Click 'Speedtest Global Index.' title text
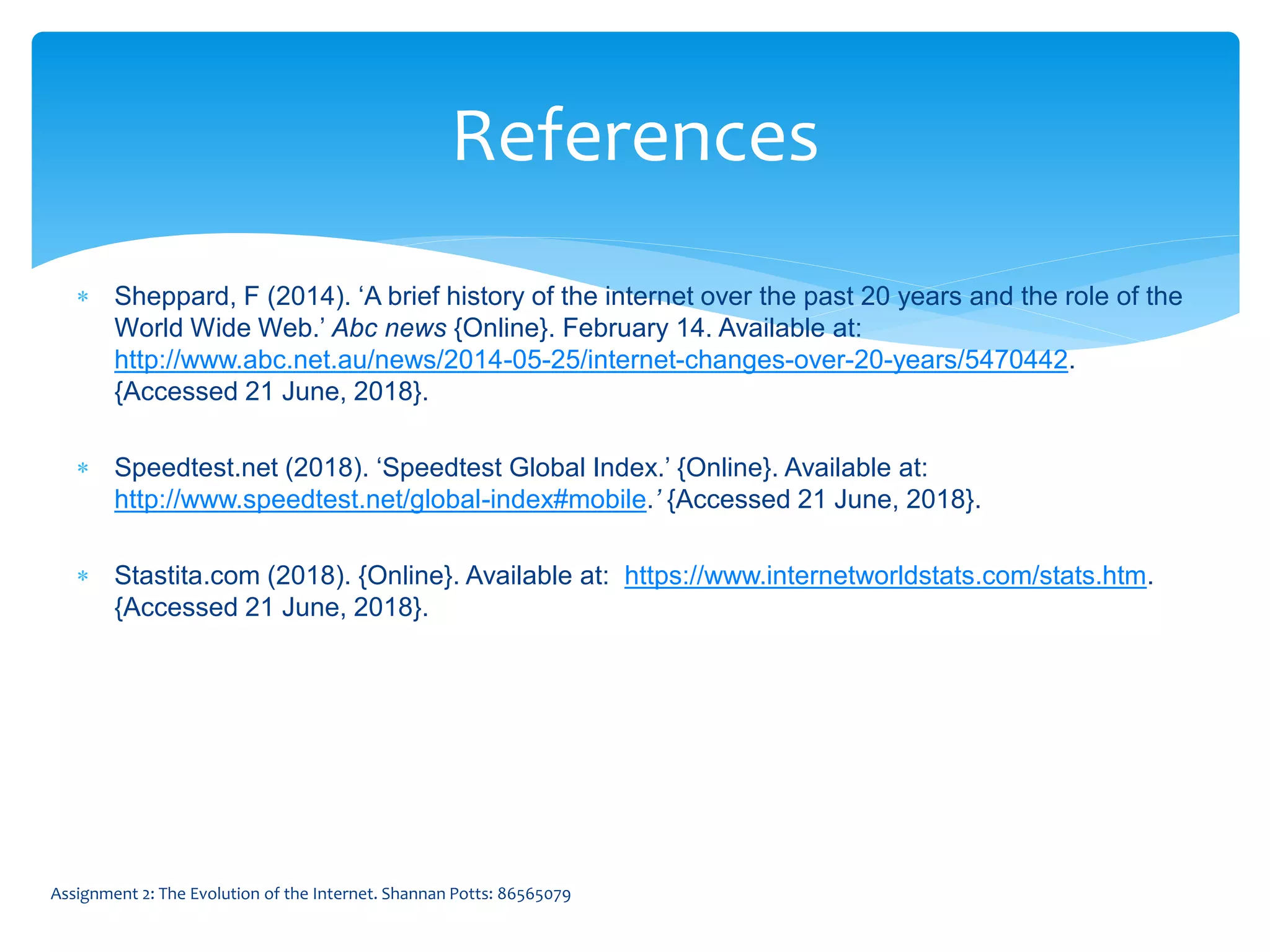 click(x=523, y=467)
